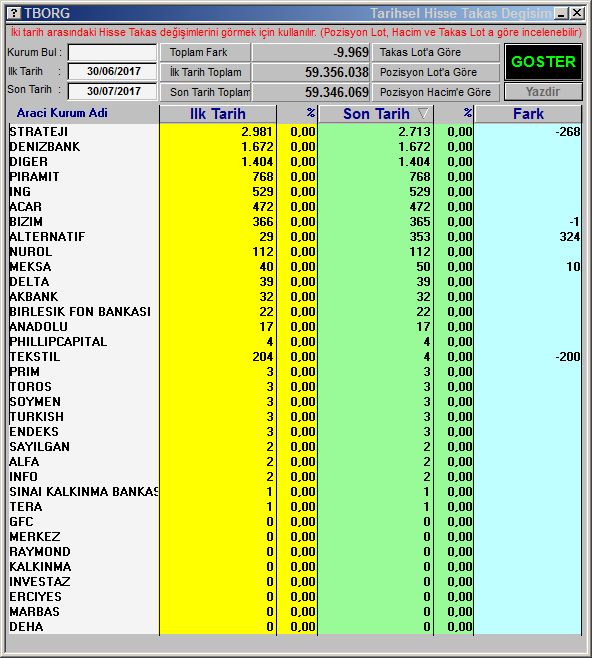Image resolution: width=592 pixels, height=658 pixels.
Task: Click ALTERNATIF Fark value 324
Action: [x=570, y=237]
